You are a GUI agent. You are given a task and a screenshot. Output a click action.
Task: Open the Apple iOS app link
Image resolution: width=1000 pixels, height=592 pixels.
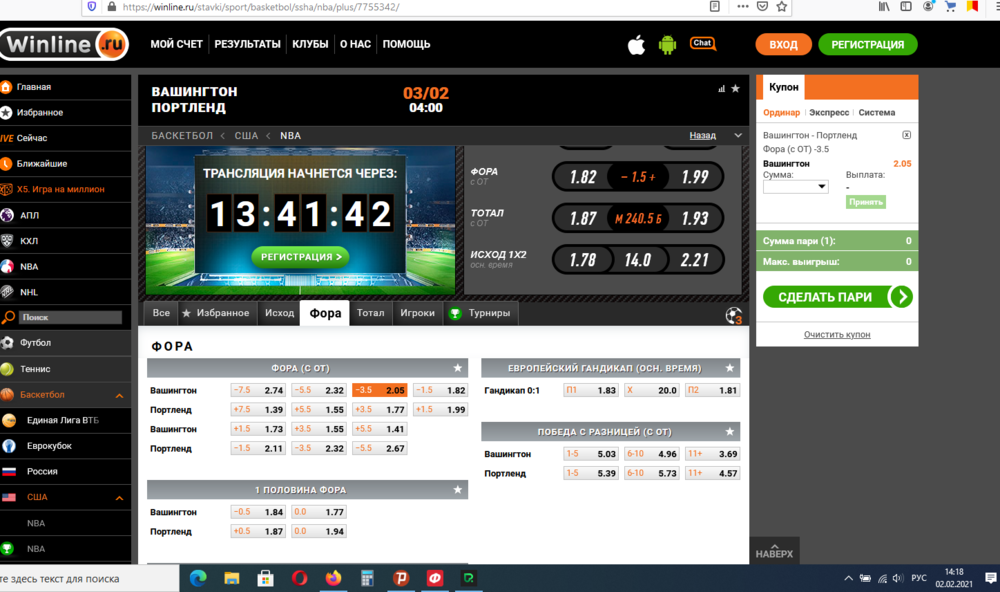point(636,45)
